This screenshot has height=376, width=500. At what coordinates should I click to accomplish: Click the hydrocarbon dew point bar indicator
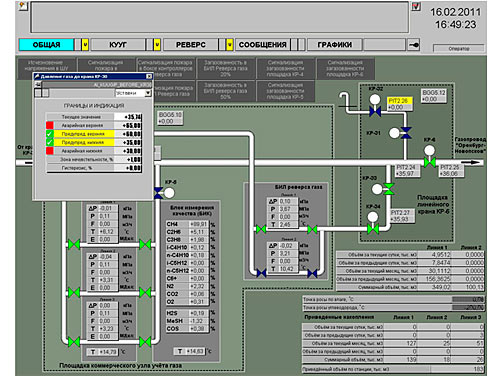click(468, 307)
